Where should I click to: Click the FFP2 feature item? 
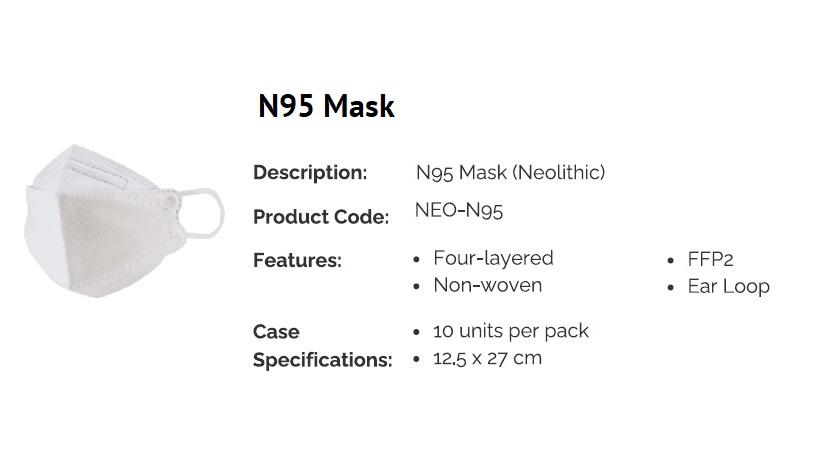(x=710, y=259)
